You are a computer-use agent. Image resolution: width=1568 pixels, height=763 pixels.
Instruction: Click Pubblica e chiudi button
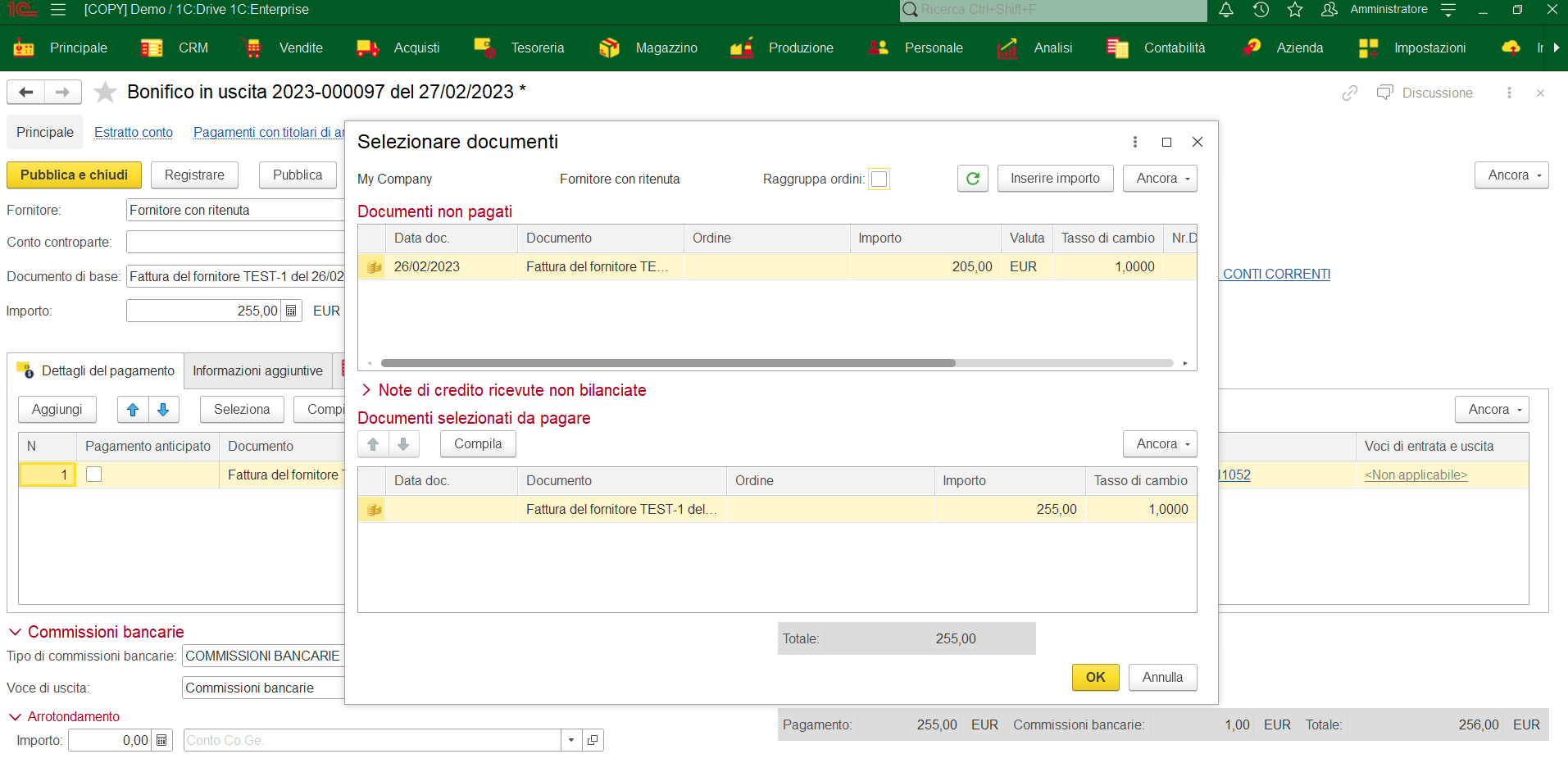click(x=74, y=175)
